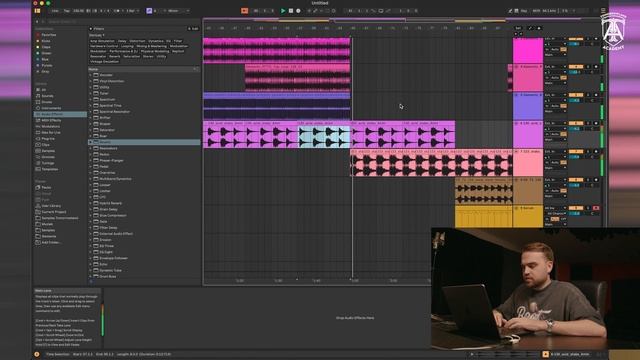
Task: Arm track 1 for recording
Action: 596,38
